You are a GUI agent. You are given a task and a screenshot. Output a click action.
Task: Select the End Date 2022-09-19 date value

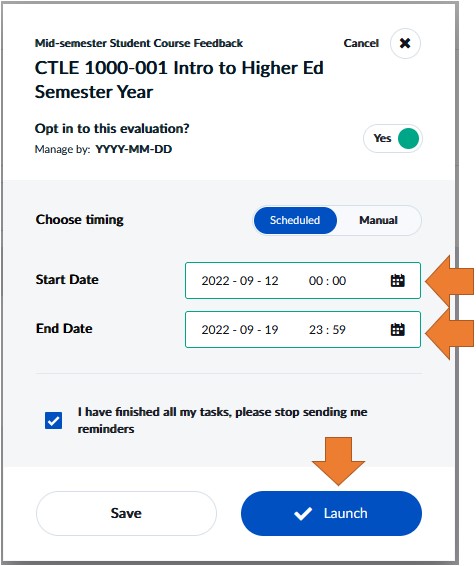[x=240, y=330]
